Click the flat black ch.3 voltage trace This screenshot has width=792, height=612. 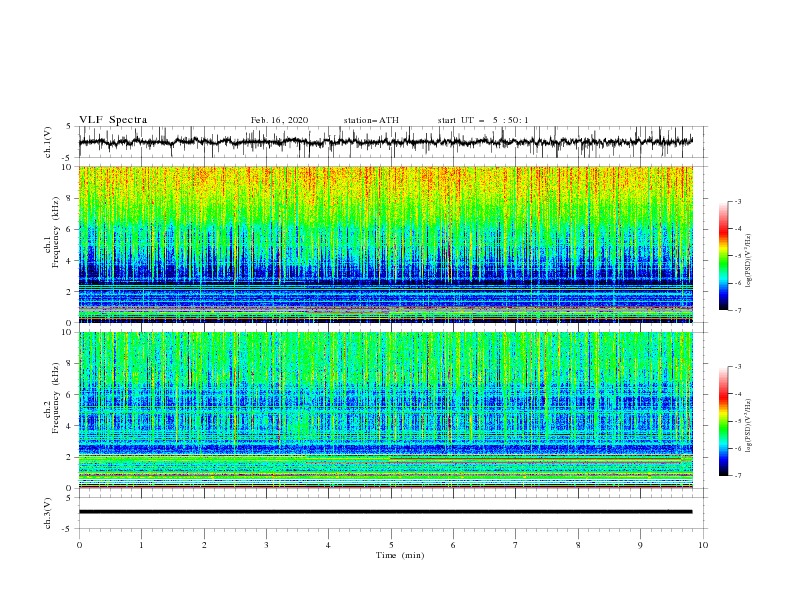tap(385, 512)
